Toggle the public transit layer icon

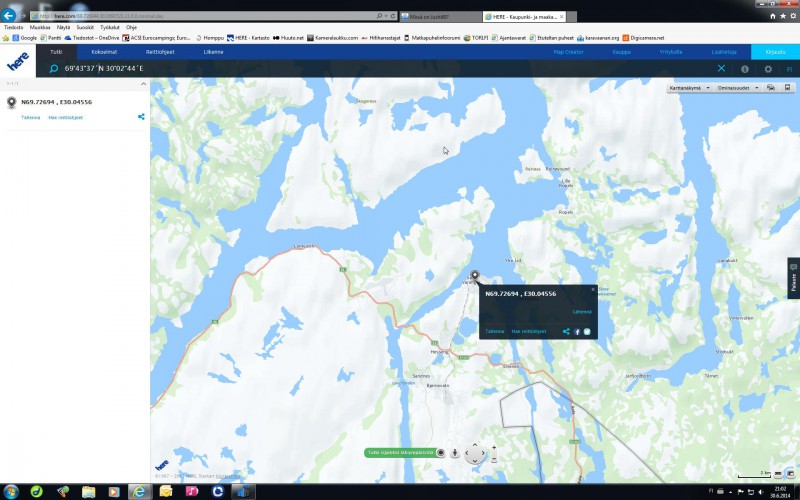click(785, 88)
